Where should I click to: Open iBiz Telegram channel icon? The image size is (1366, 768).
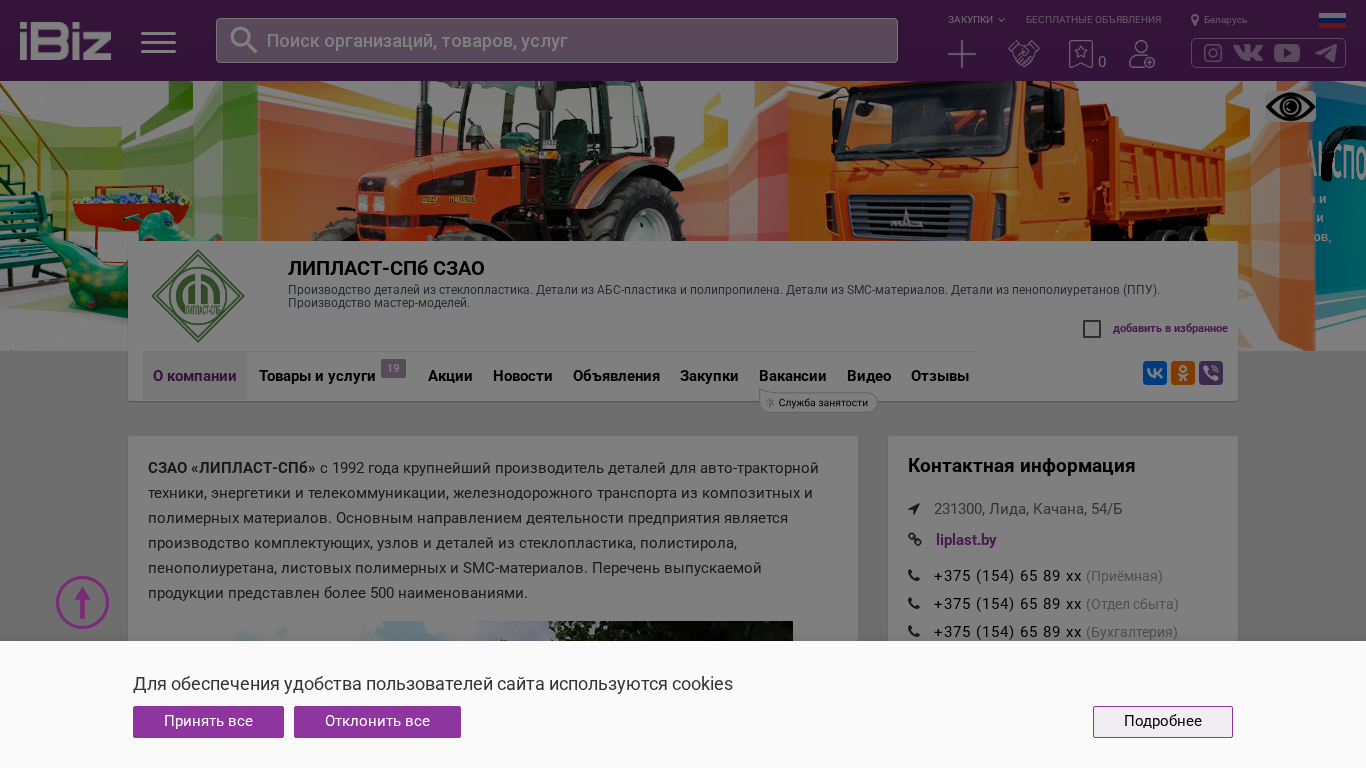1326,53
